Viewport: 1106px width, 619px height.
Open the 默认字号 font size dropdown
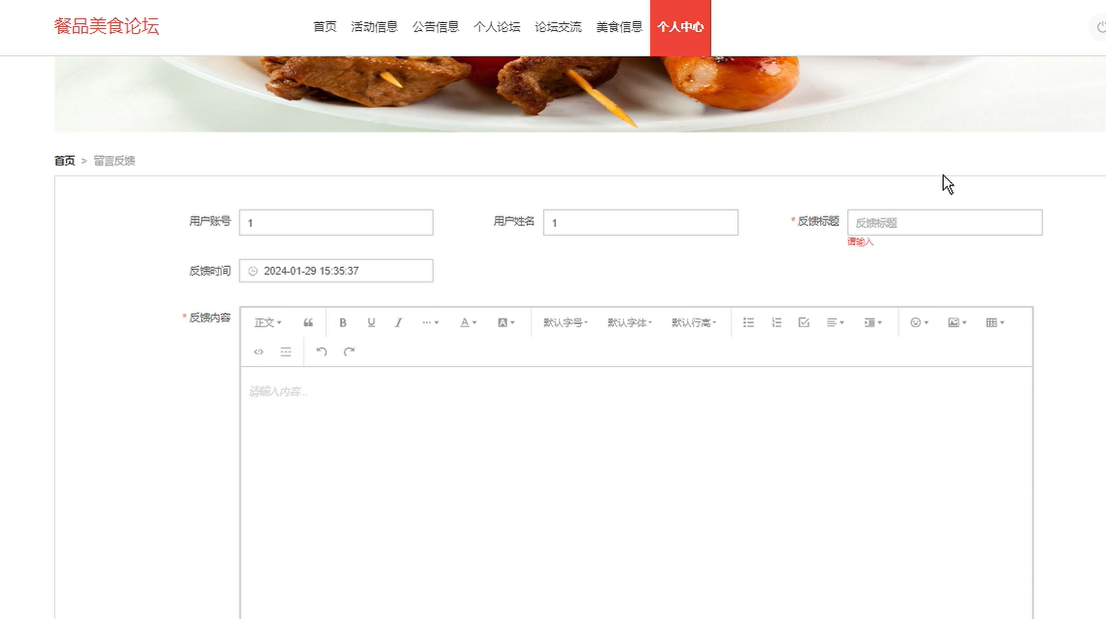coord(565,322)
